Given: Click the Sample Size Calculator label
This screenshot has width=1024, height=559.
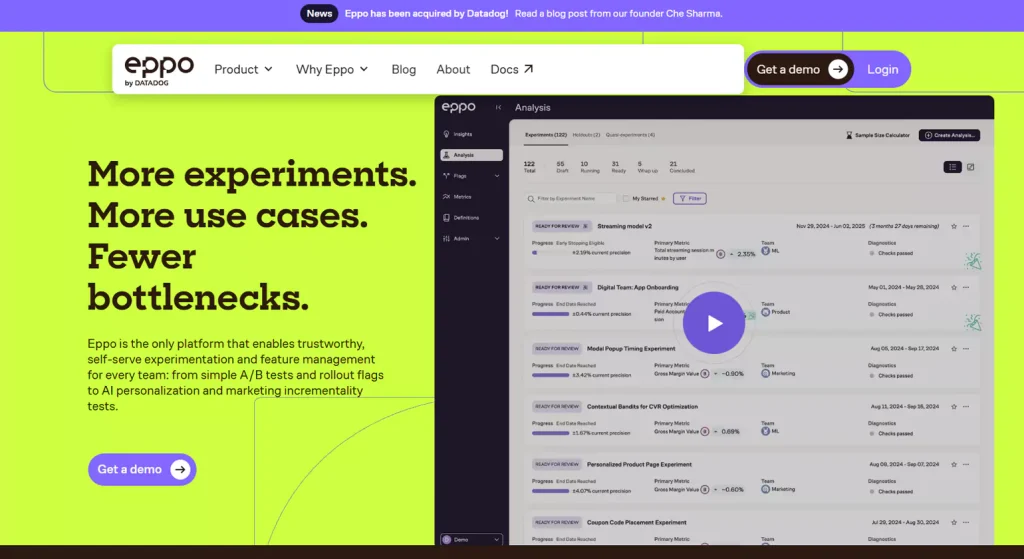Looking at the screenshot, I should tap(882, 135).
